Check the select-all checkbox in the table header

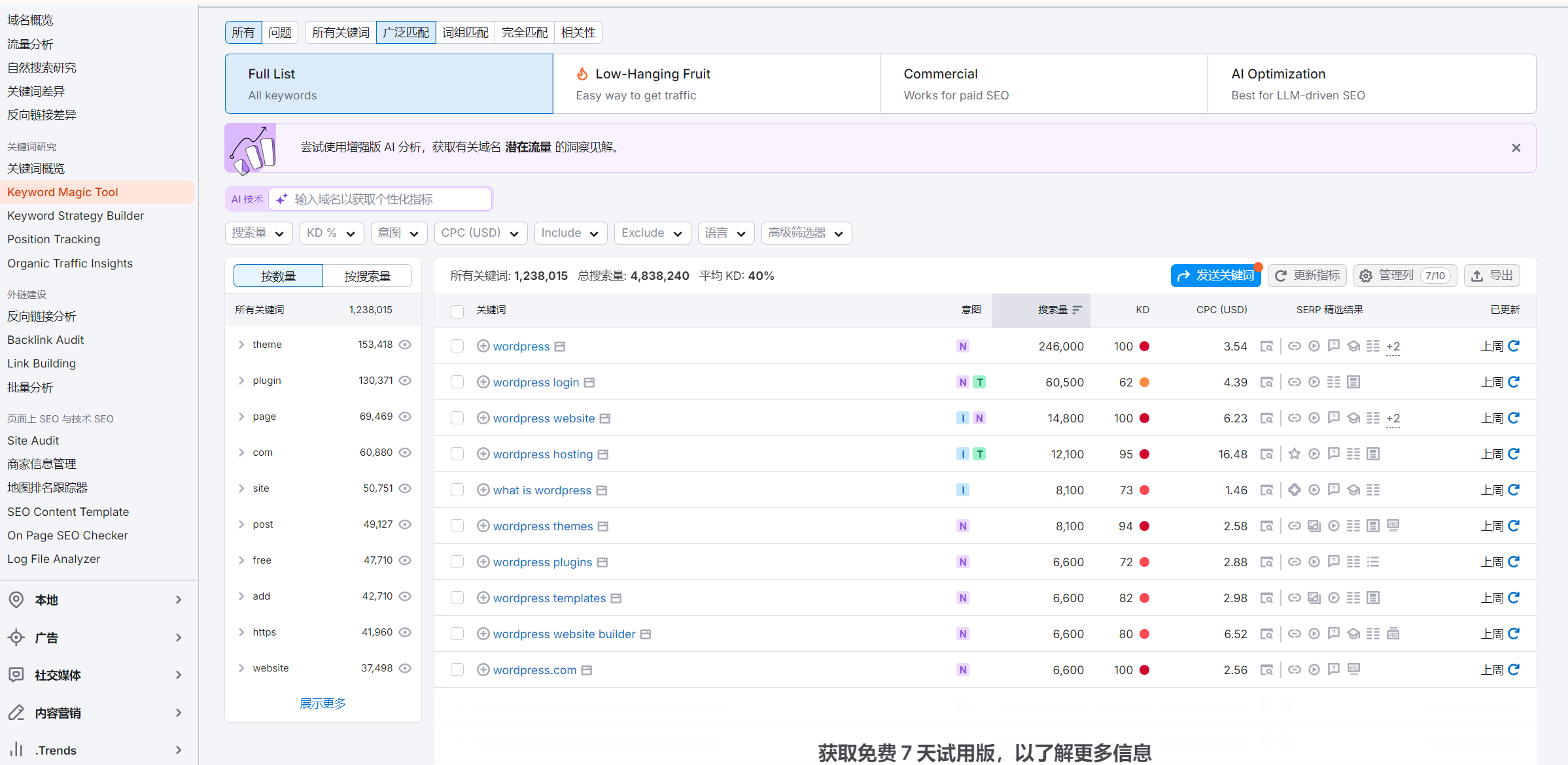457,311
